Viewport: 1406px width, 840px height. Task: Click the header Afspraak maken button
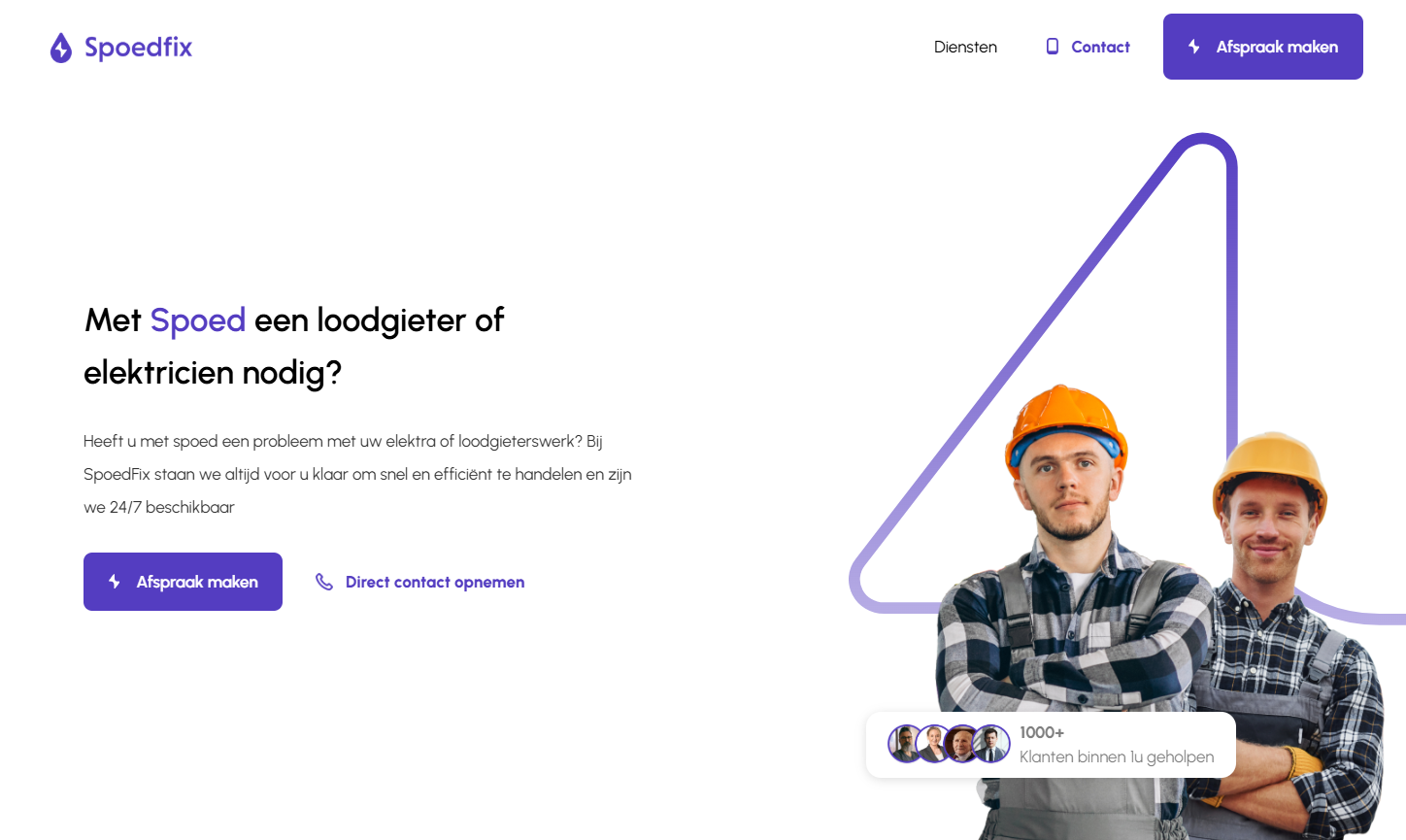[x=1262, y=47]
